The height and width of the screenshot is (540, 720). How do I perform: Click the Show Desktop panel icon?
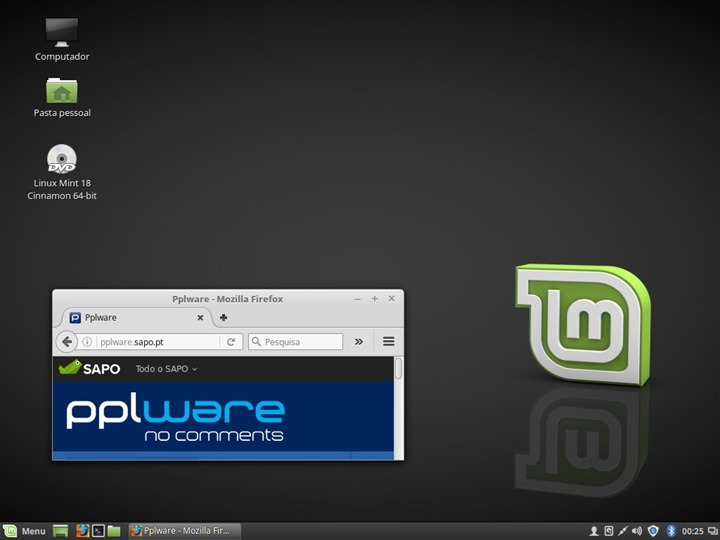click(60, 531)
